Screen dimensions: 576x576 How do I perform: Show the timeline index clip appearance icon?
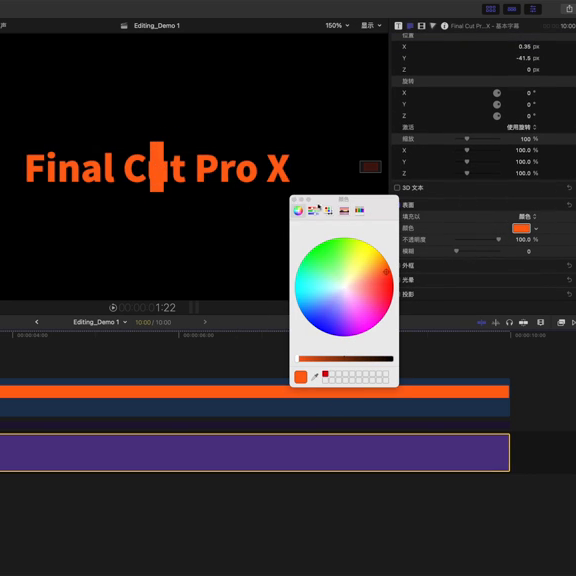tap(540, 323)
